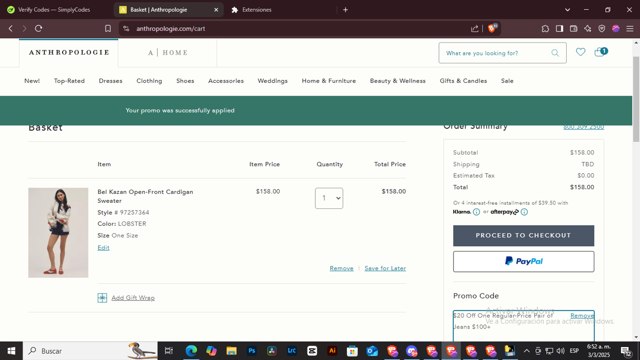Go back using the browser back arrow
Screen dimensions: 640x360
pos(11,29)
